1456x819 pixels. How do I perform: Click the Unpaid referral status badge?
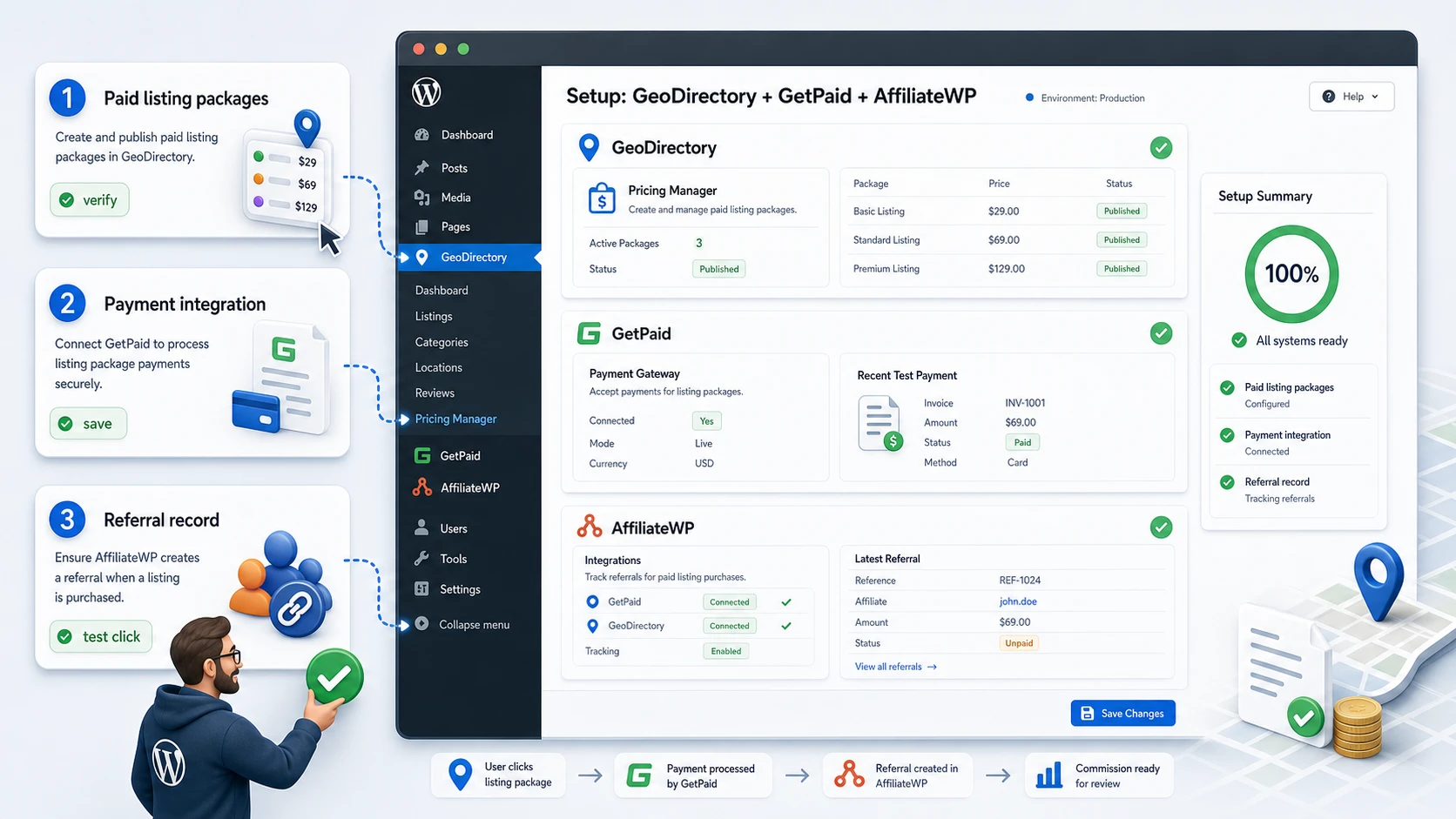(x=1019, y=643)
